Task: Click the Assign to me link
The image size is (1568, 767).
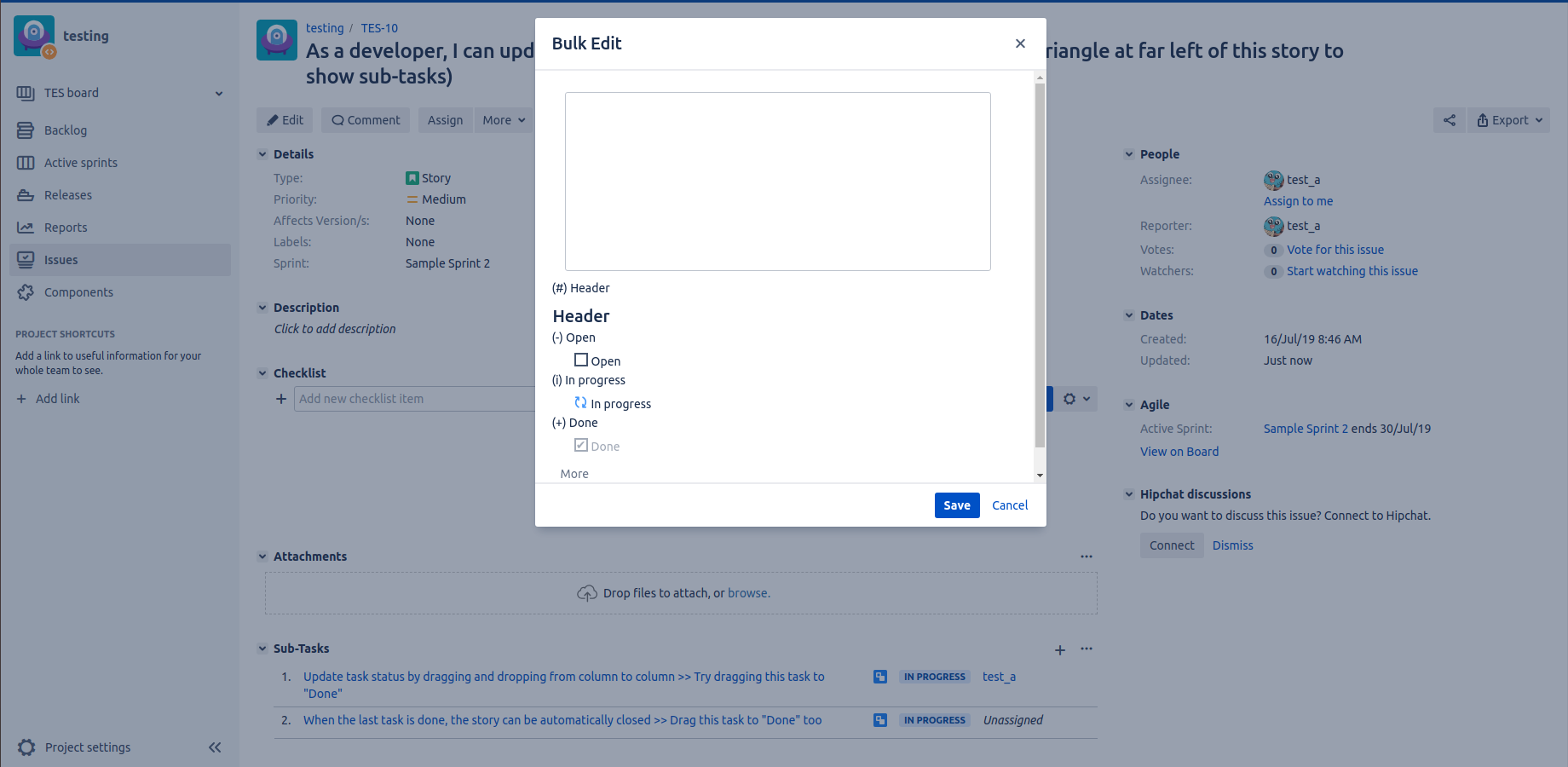Action: 1298,200
